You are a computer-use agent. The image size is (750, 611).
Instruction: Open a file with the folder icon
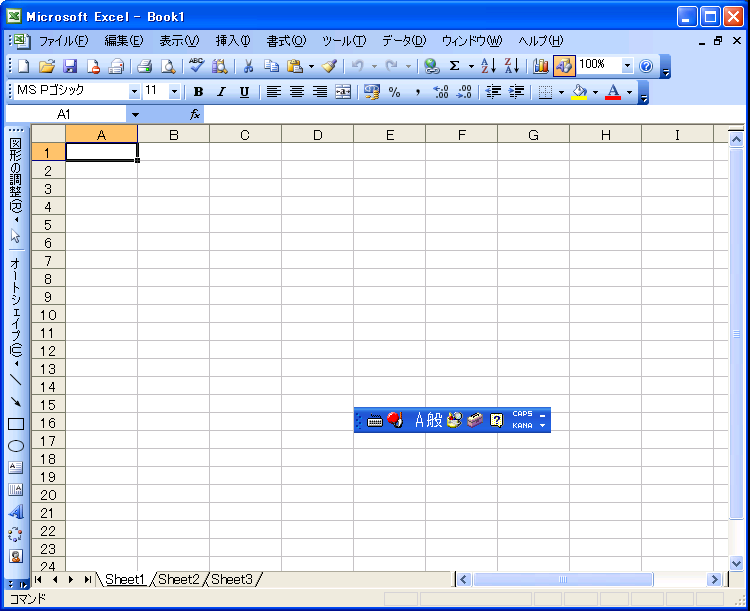tap(47, 66)
